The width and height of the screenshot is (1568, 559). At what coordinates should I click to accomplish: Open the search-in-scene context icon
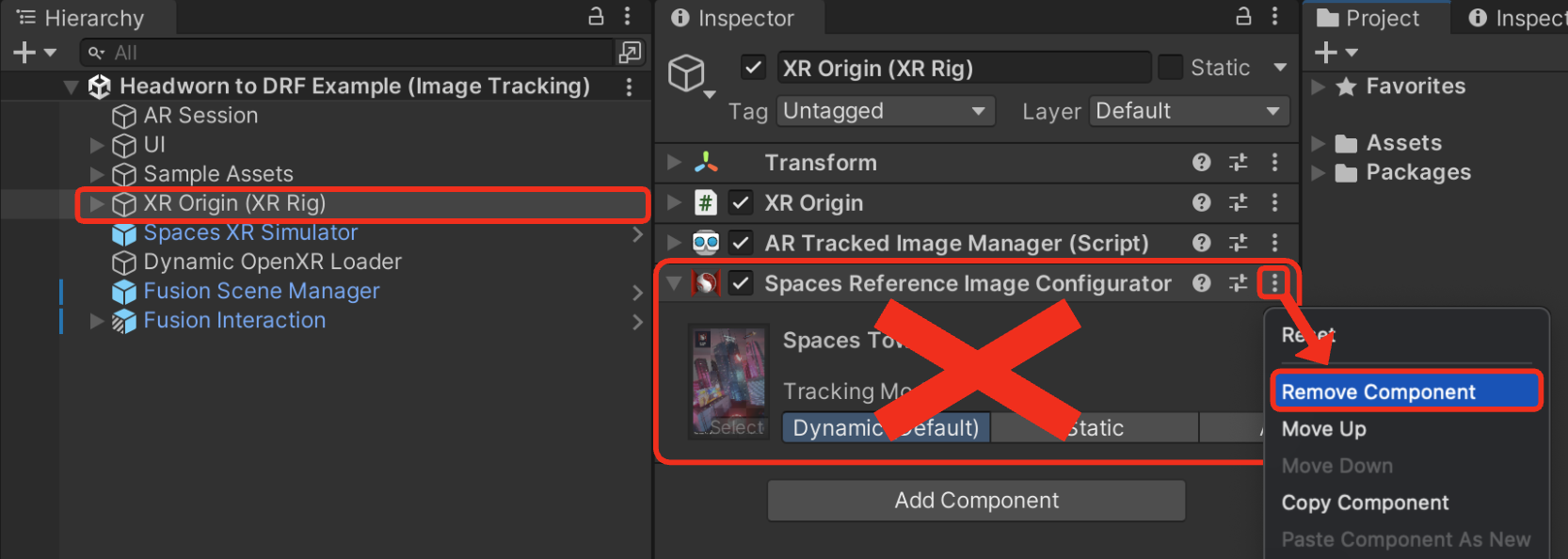(x=630, y=52)
